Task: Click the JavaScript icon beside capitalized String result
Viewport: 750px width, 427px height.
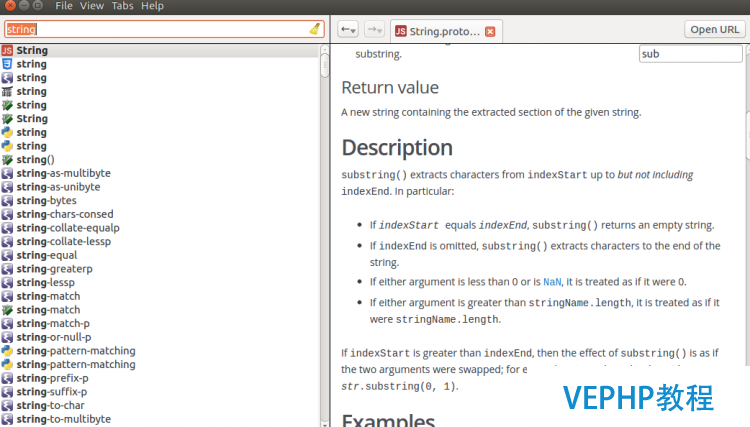Action: click(x=7, y=50)
